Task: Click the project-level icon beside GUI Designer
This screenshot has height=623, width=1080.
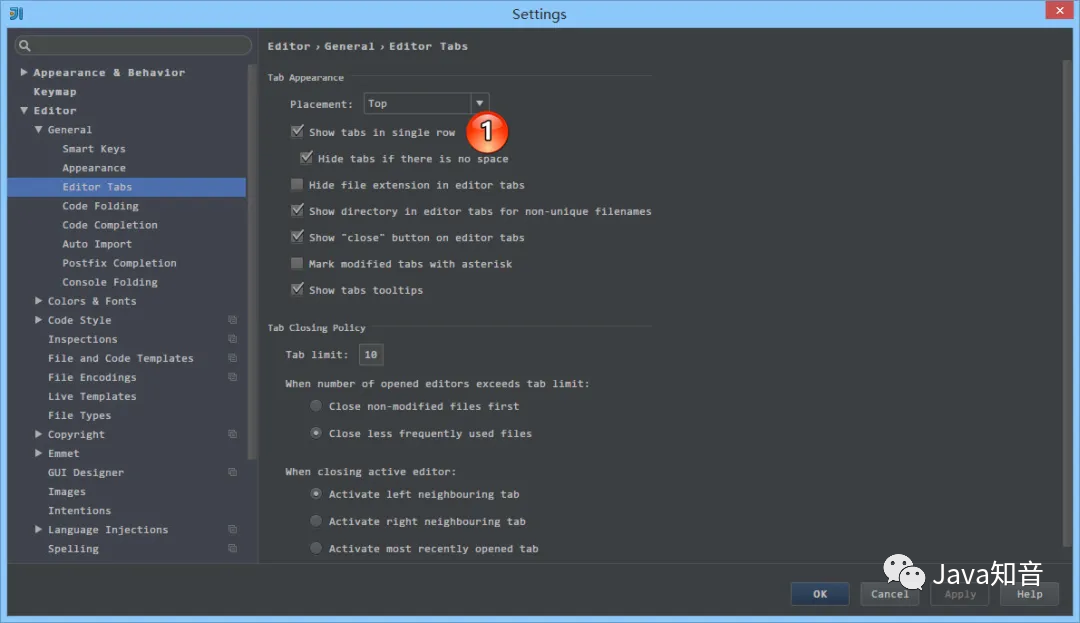Action: pyautogui.click(x=232, y=472)
